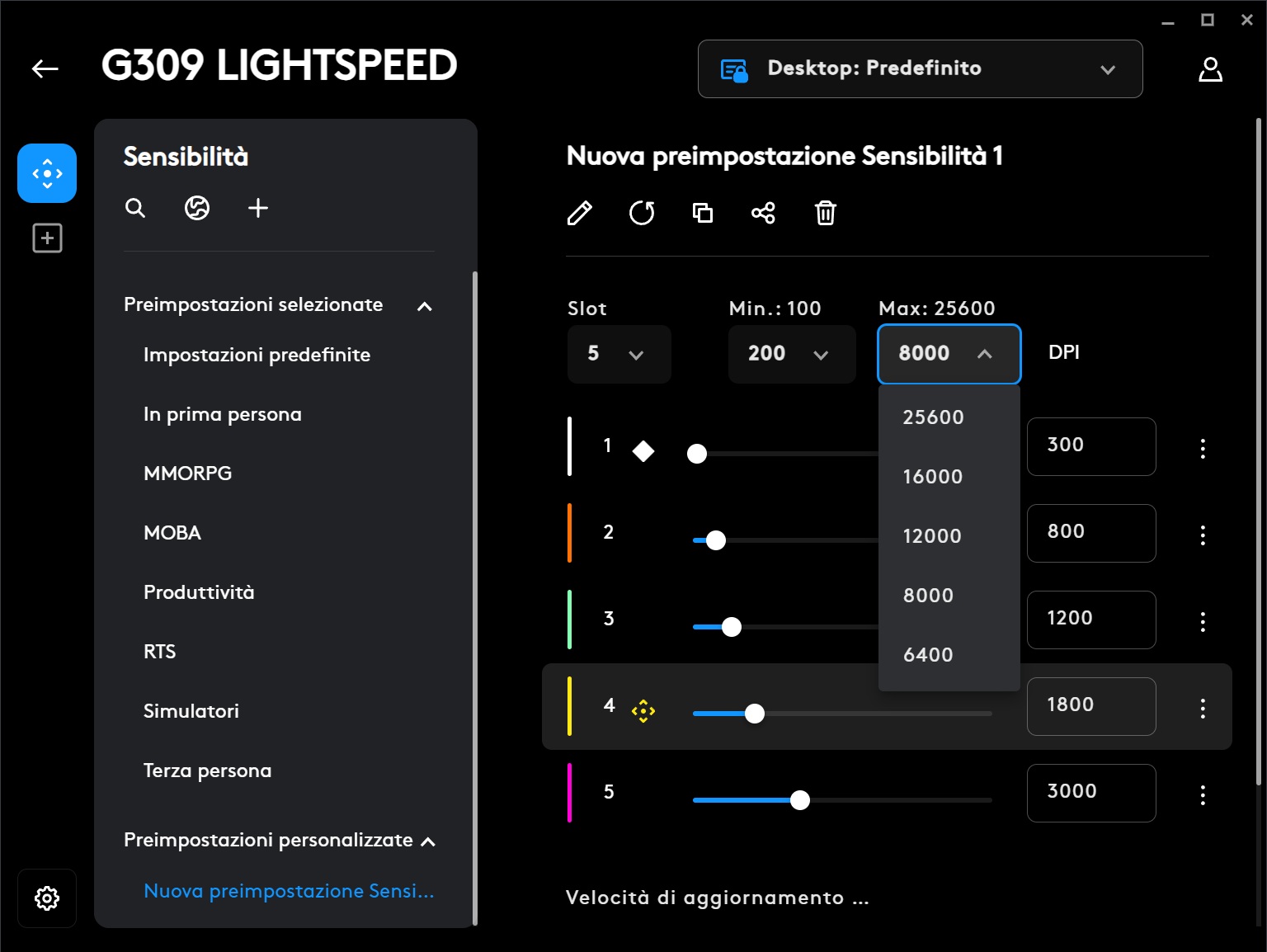Open the custom Nuova preimpostazione Sensi... preset
Screen dimensions: 1267x952
(x=289, y=891)
